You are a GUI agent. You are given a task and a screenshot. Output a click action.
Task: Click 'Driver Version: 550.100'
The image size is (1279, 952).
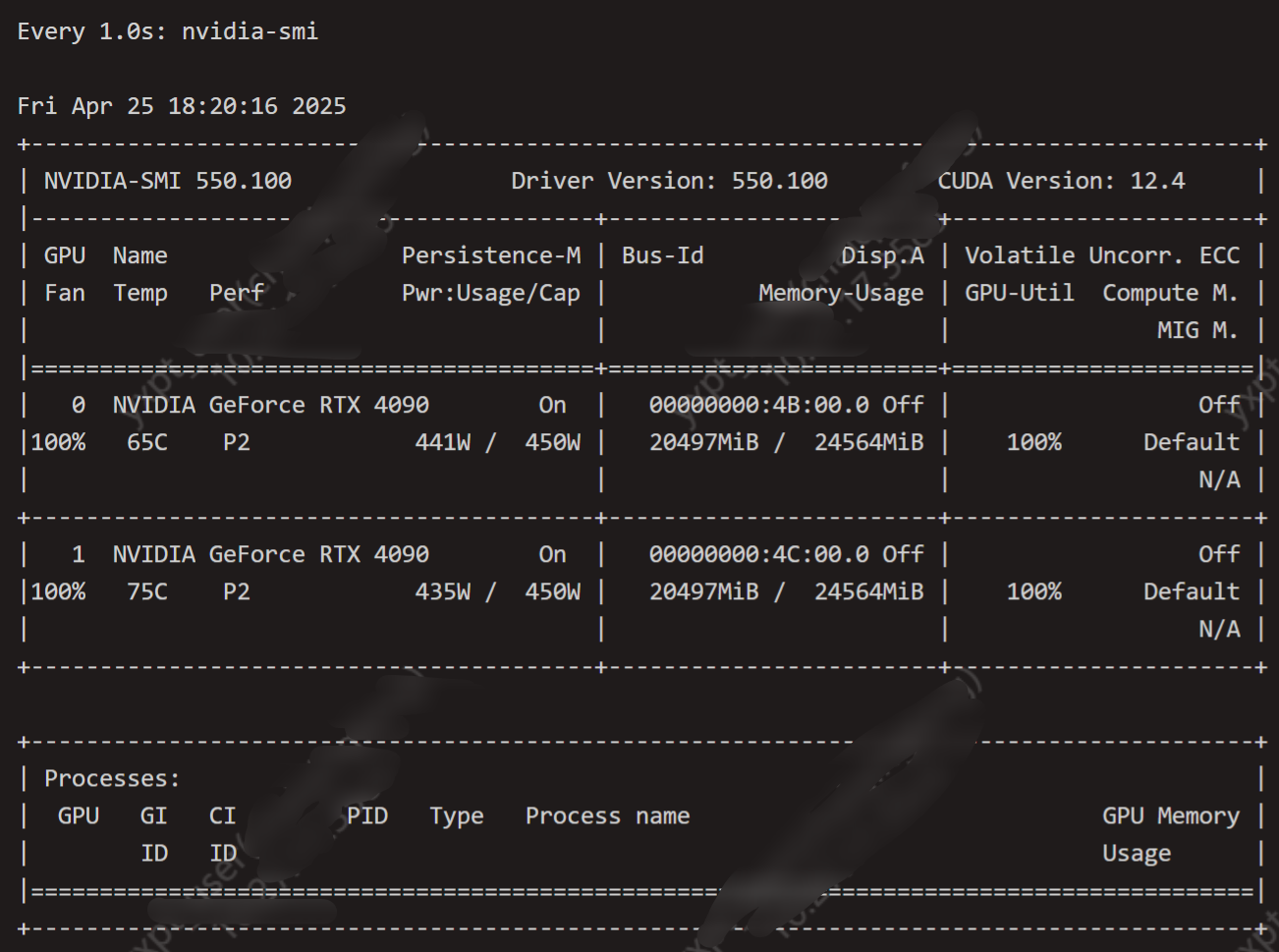pyautogui.click(x=669, y=181)
